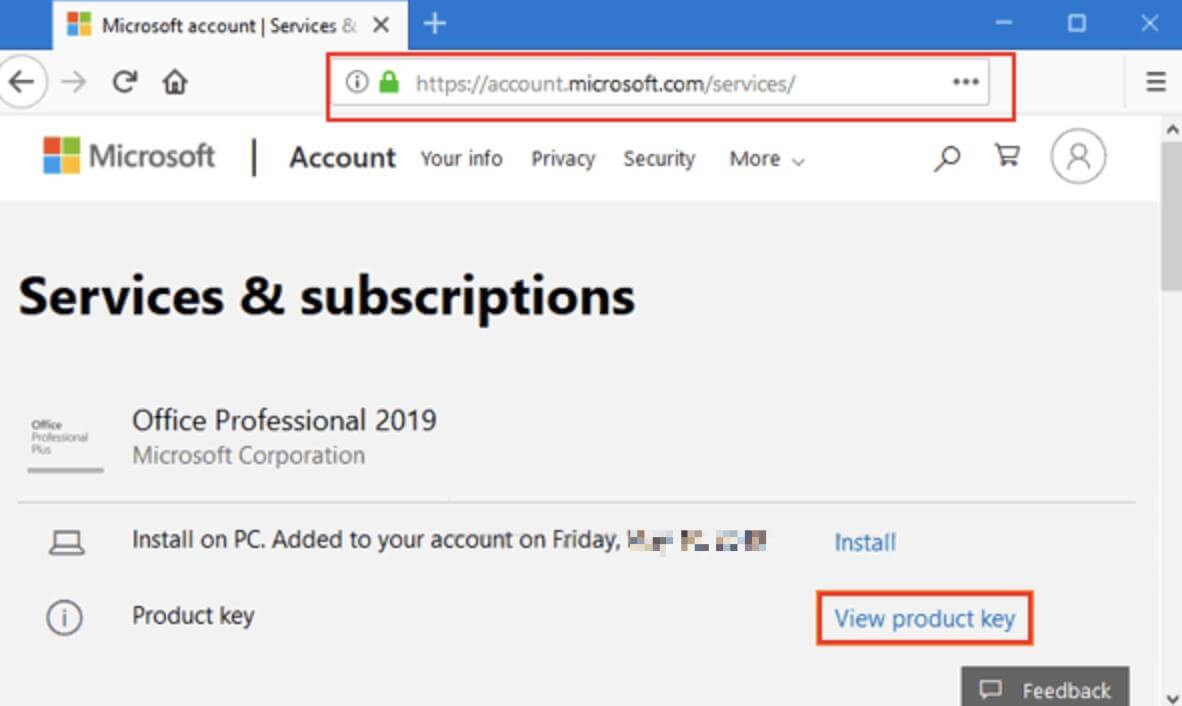The width and height of the screenshot is (1182, 706).
Task: Click the Services & subscriptions heading
Action: [x=326, y=296]
